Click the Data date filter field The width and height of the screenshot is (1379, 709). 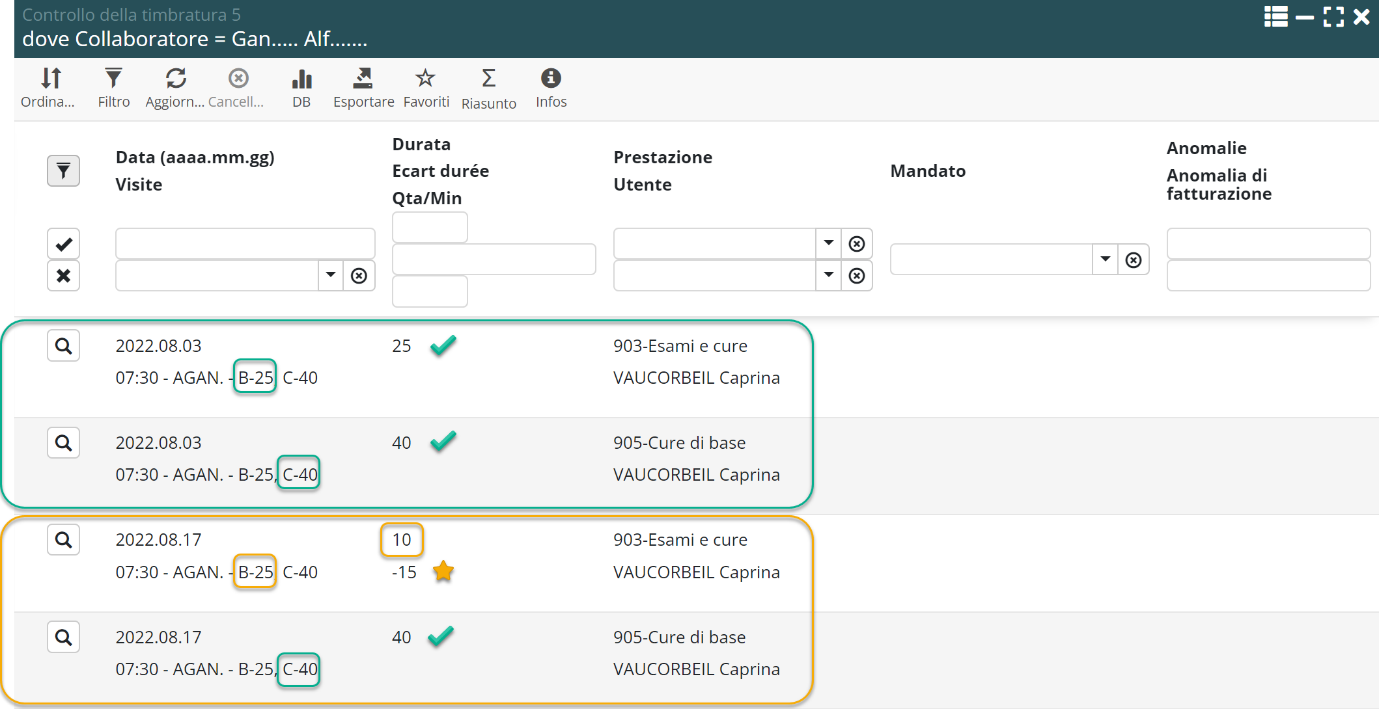click(x=245, y=244)
